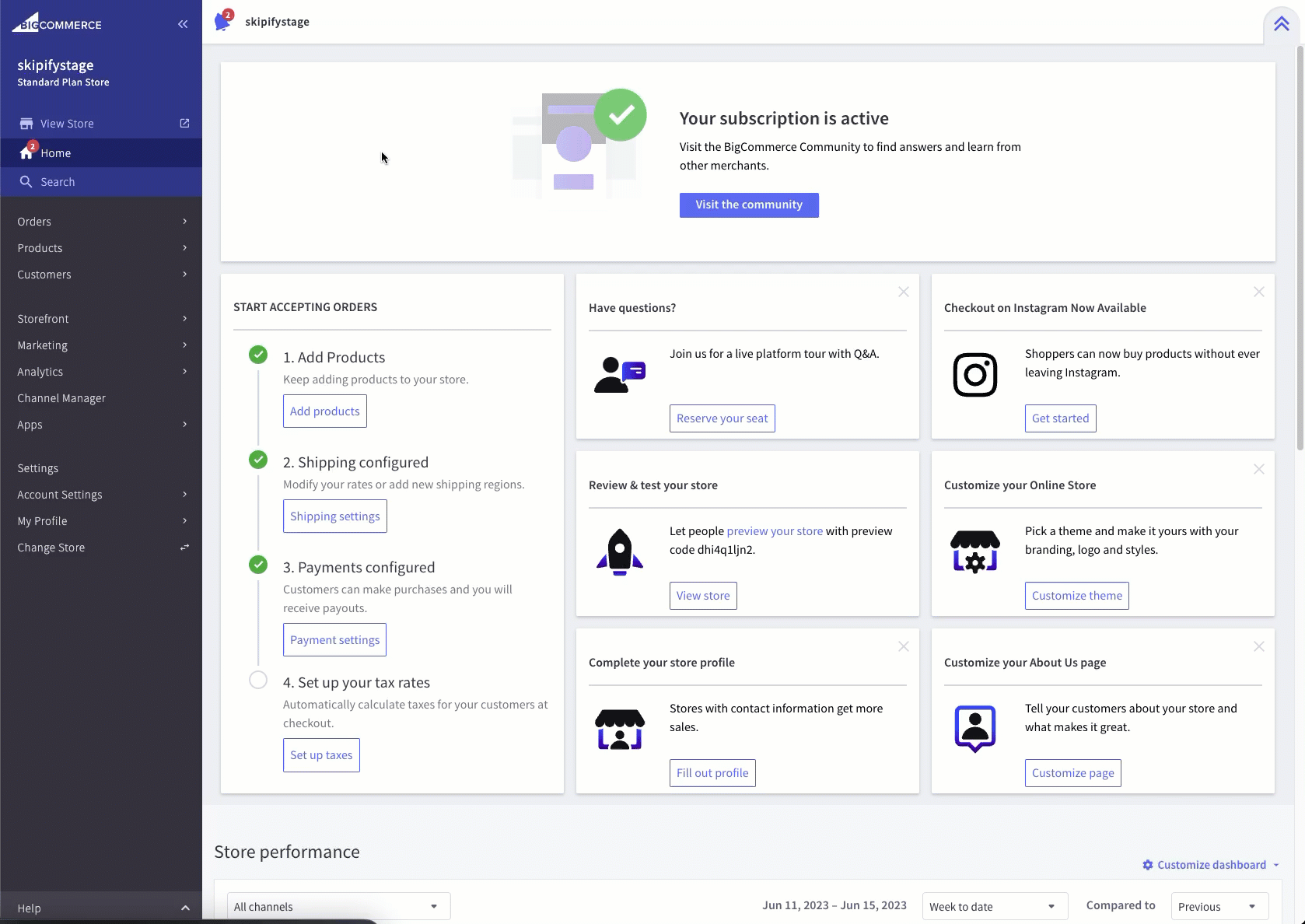Click the Change Store swap icon
The width and height of the screenshot is (1305, 924).
[184, 548]
